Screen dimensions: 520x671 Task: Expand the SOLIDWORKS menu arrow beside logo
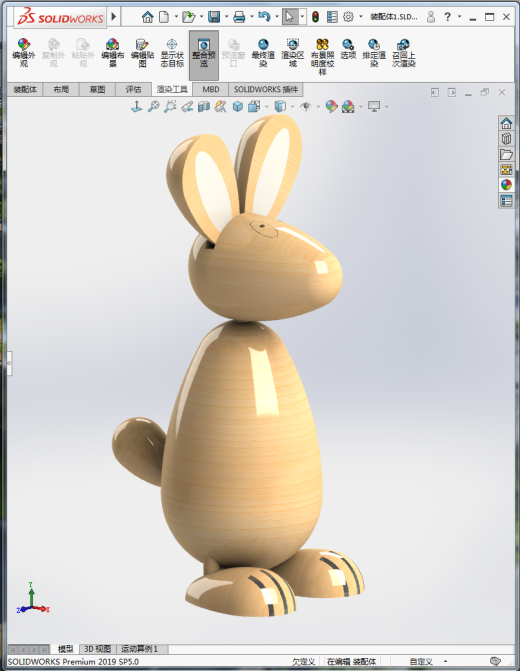point(114,17)
